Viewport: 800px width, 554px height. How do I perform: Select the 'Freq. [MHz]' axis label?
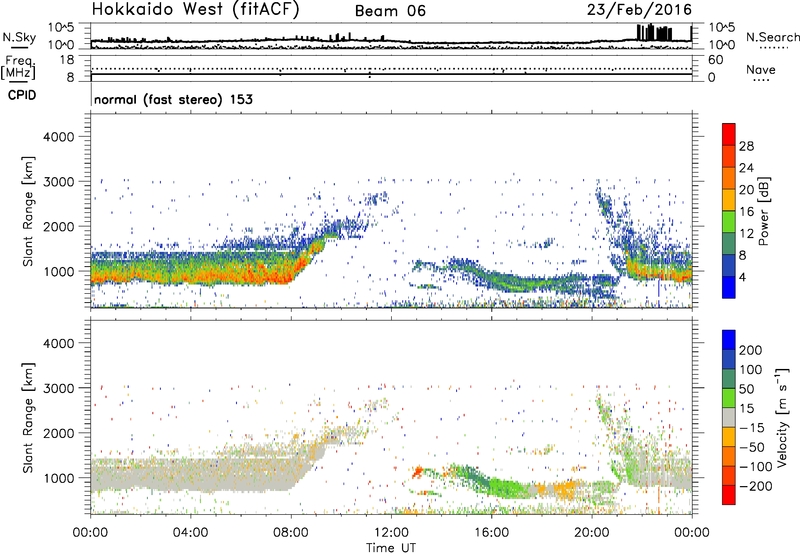[18, 68]
